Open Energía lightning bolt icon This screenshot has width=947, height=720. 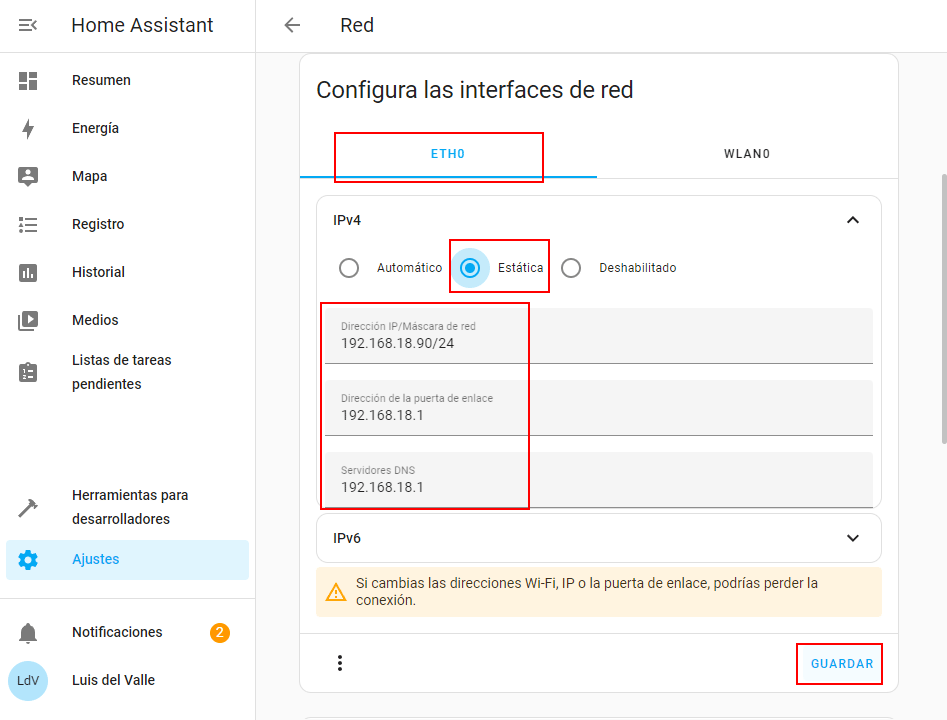pos(28,129)
